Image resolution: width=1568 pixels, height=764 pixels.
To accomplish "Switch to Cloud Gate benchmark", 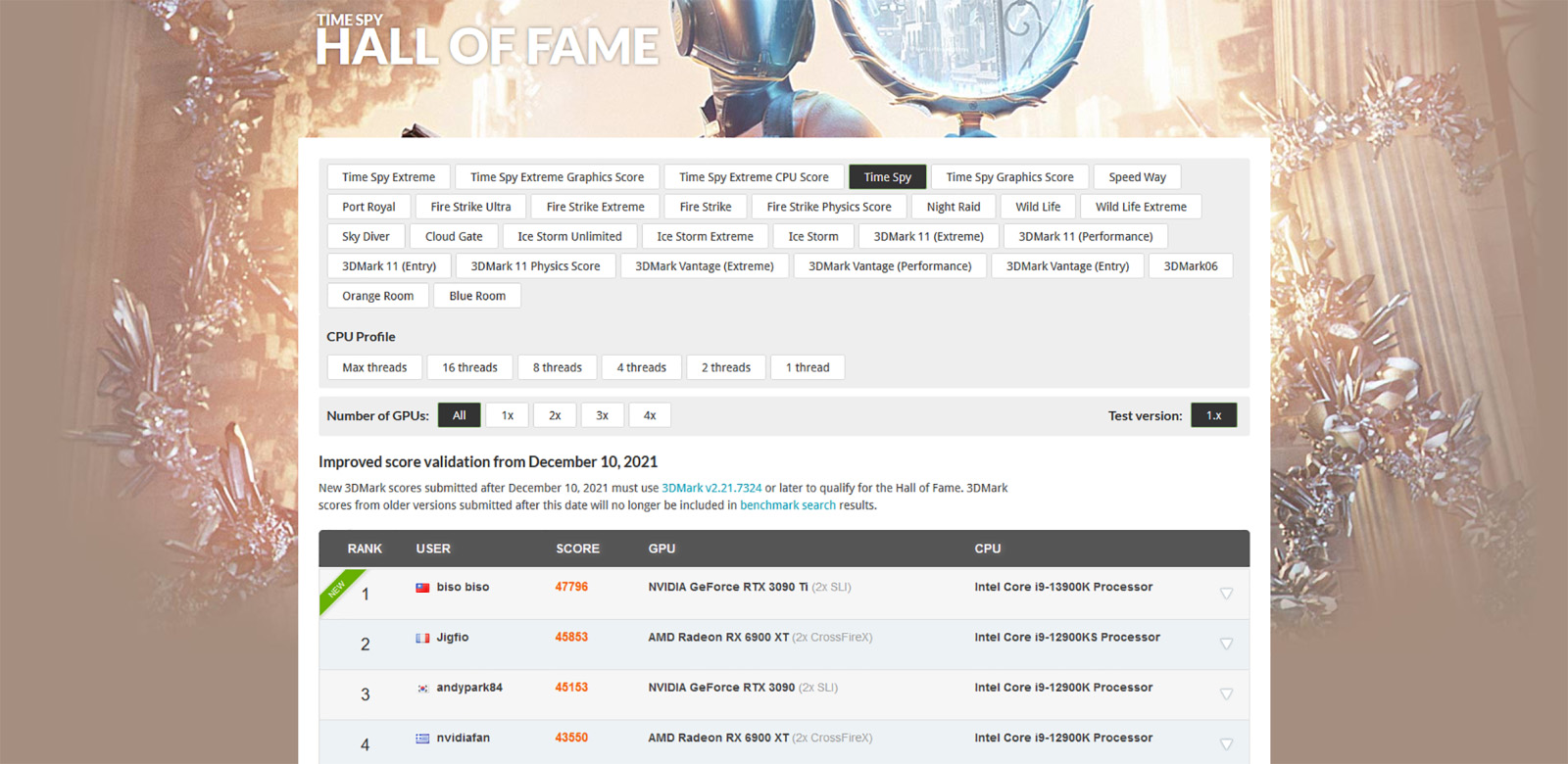I will [454, 236].
